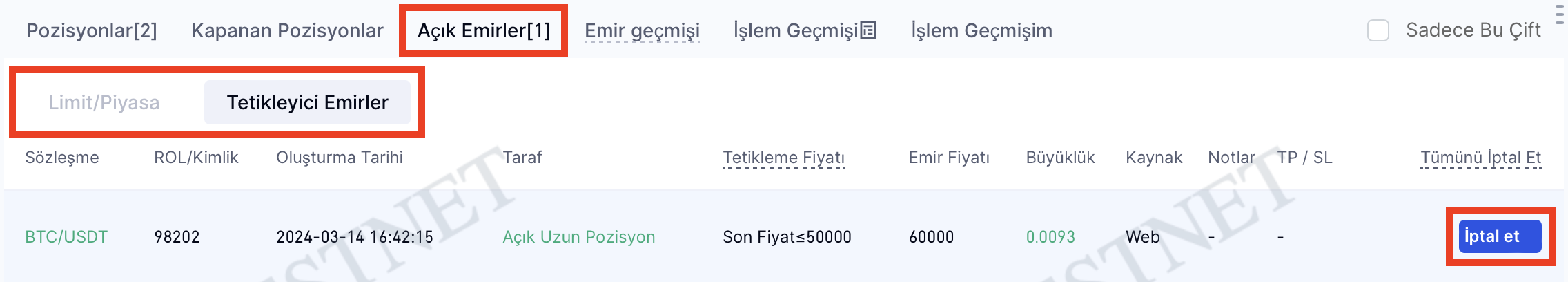Select the Açık Emirler[1] tab
This screenshot has height=282, width=1568.
click(x=484, y=30)
